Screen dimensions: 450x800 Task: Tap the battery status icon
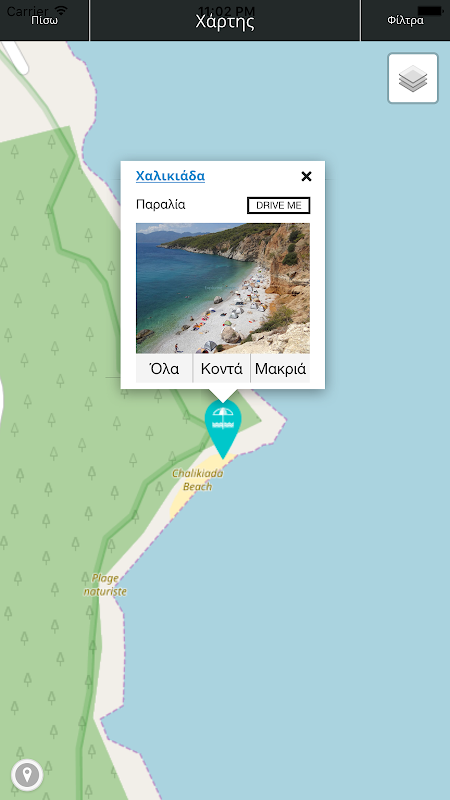coord(430,10)
